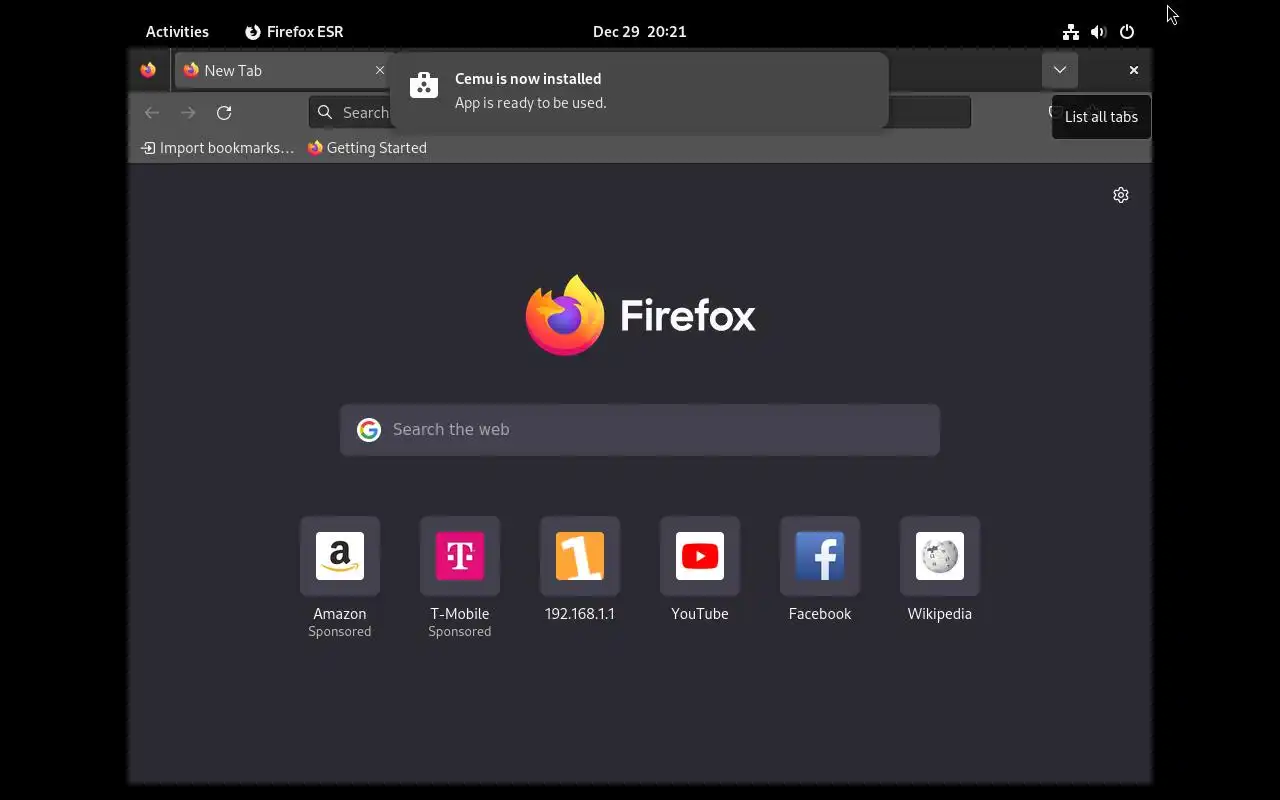This screenshot has width=1280, height=800.
Task: Open the List all tabs dropdown
Action: coord(1060,70)
